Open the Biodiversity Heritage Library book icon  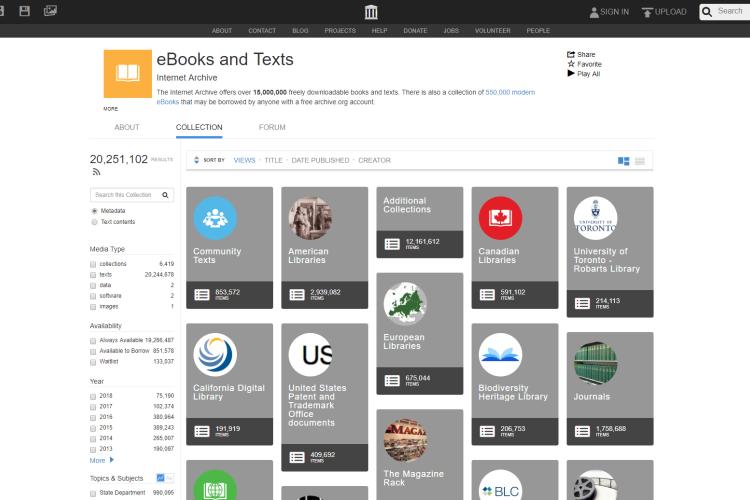(500, 355)
